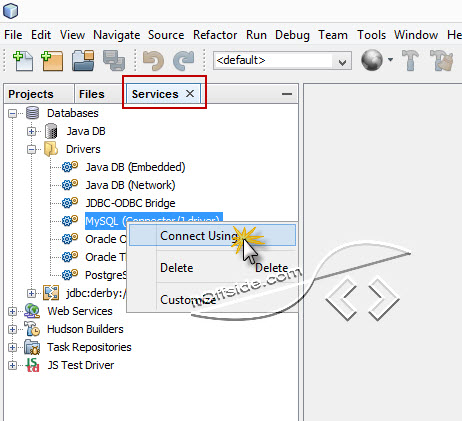Click the globe browser icon in toolbar
The width and height of the screenshot is (462, 421).
(372, 60)
